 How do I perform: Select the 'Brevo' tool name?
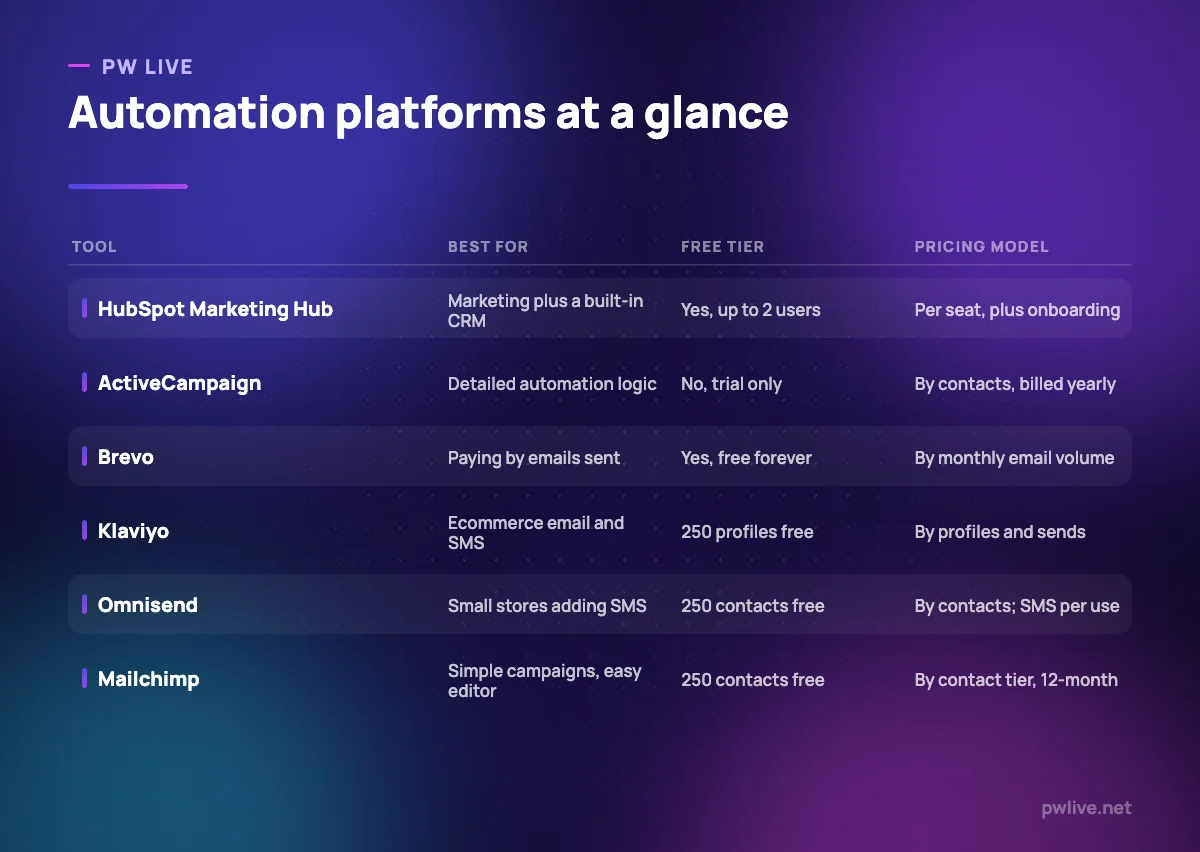pyautogui.click(x=126, y=457)
